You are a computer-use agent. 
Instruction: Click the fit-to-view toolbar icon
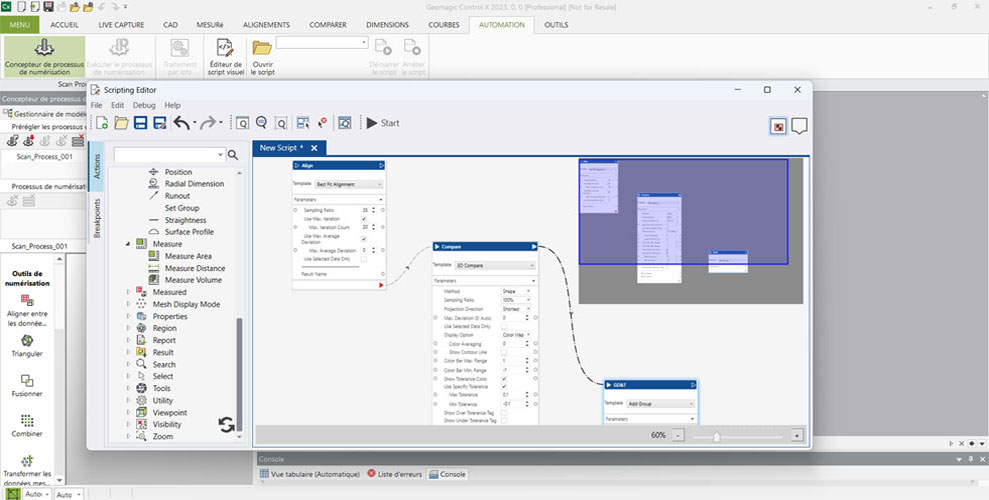[344, 123]
